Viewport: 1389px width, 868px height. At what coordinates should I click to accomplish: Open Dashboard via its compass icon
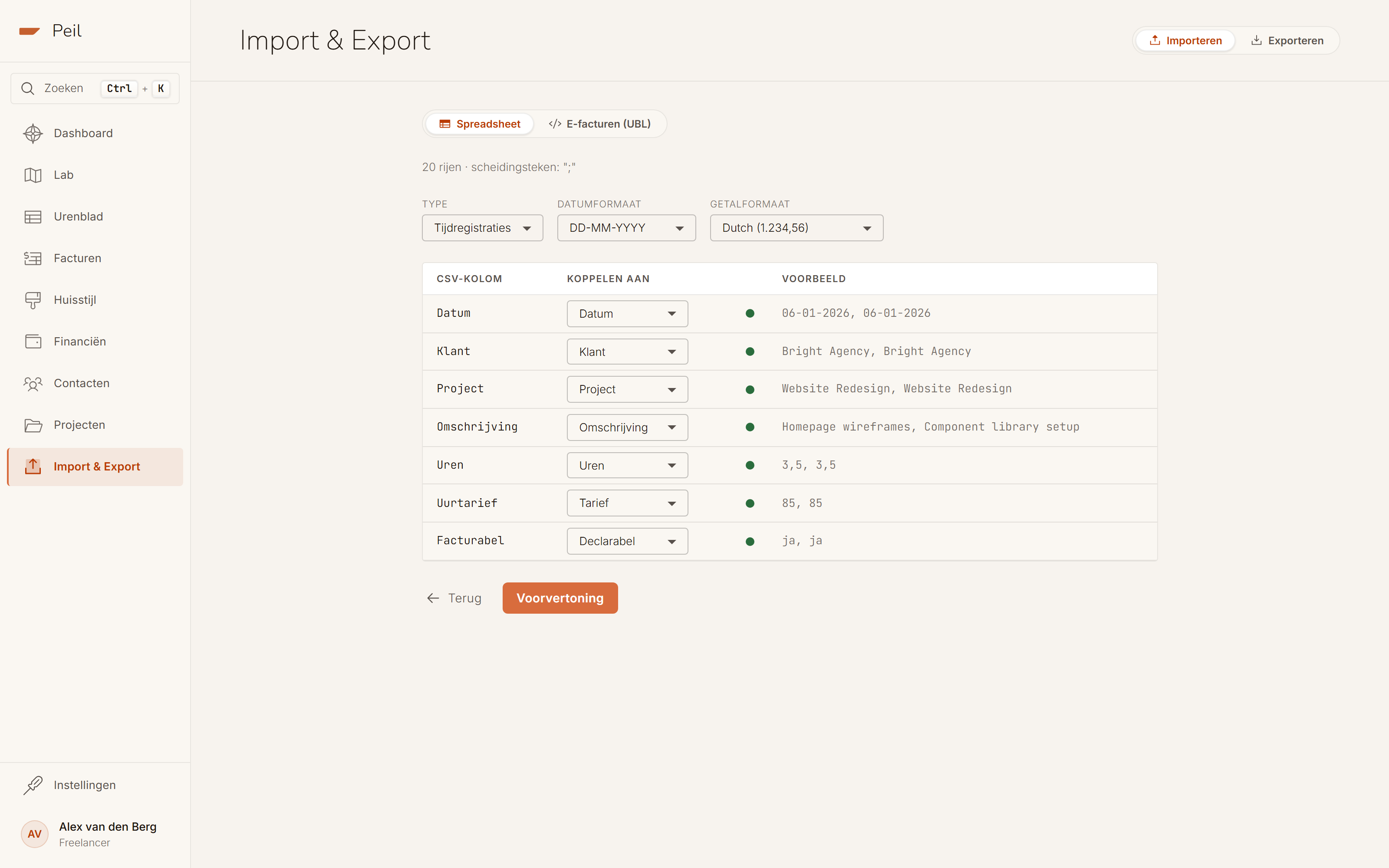[x=33, y=133]
